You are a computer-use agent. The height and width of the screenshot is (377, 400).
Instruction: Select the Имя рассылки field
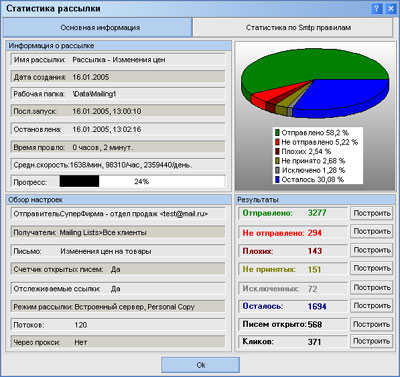[x=118, y=60]
